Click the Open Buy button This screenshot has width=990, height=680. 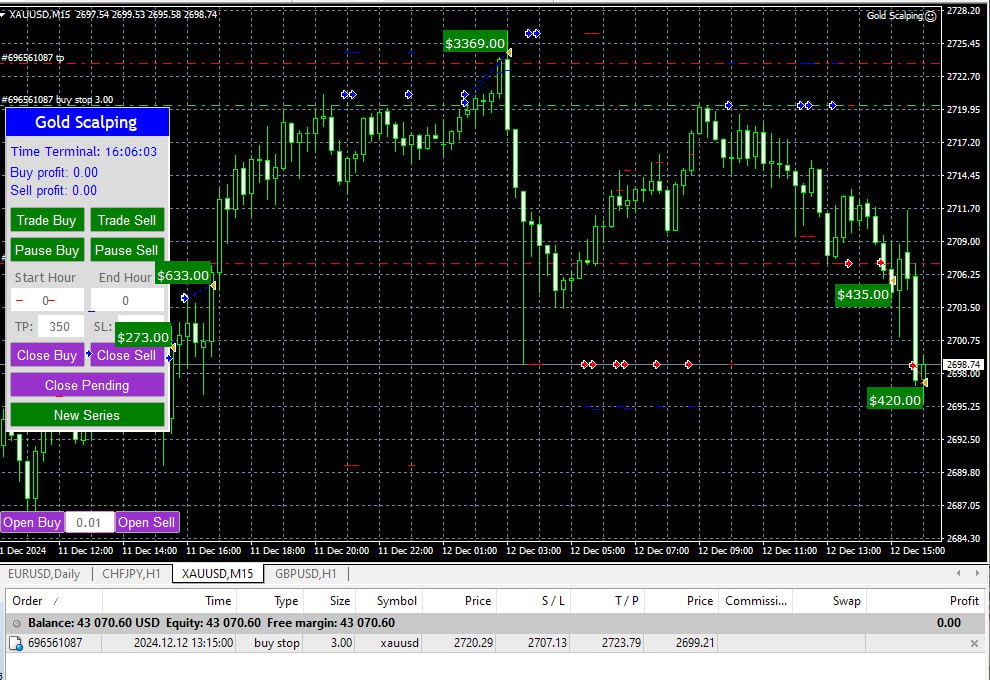coord(32,522)
